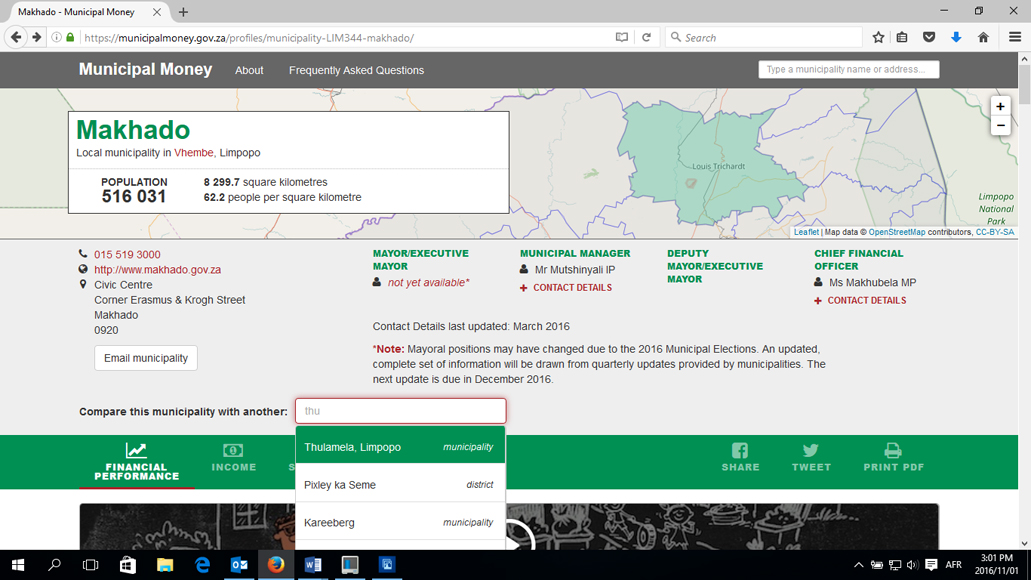Toggle reader view icon in the address bar
The image size is (1031, 580).
(621, 37)
